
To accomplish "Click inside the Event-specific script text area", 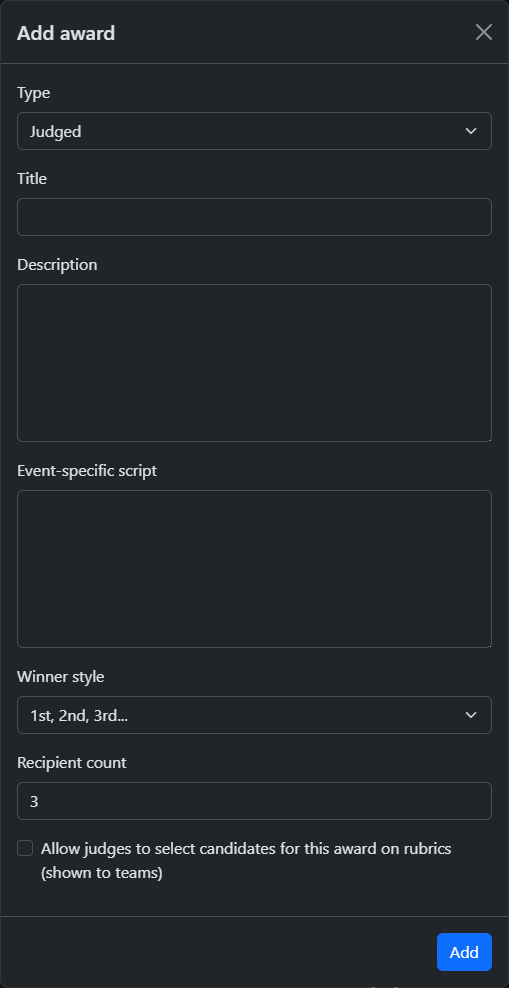I will click(254, 569).
